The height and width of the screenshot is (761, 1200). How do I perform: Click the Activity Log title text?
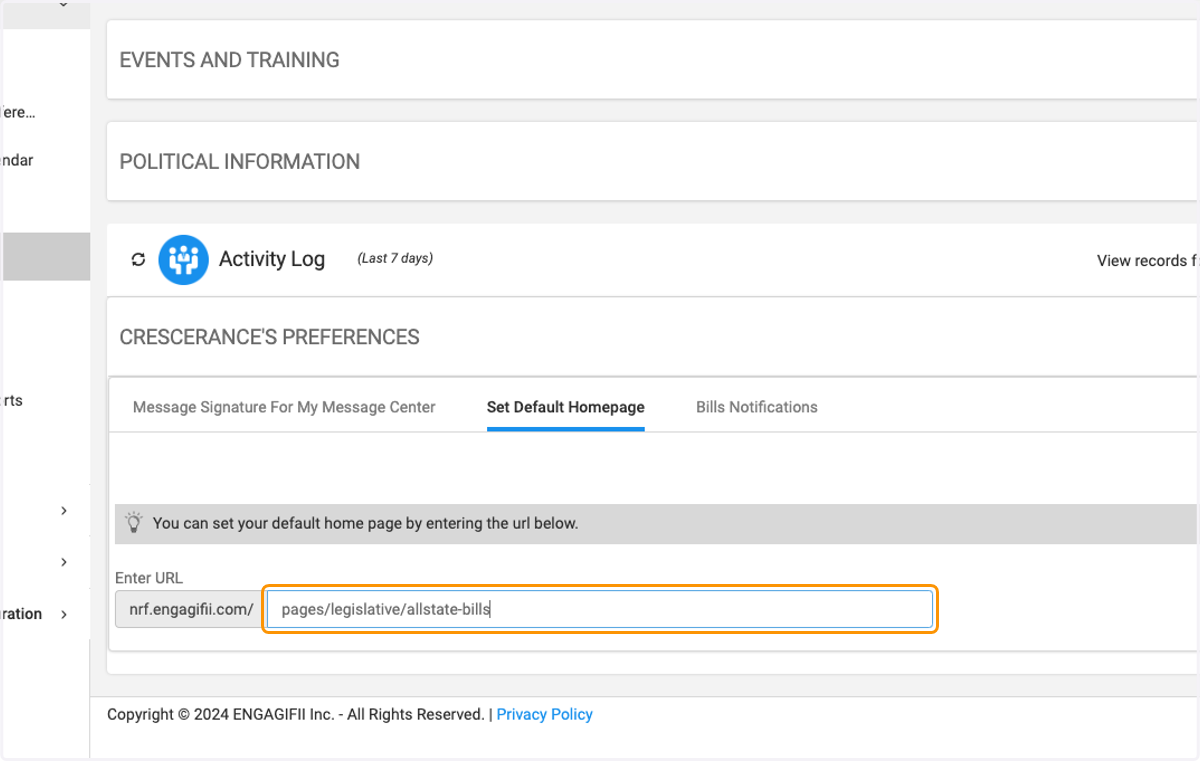tap(272, 259)
